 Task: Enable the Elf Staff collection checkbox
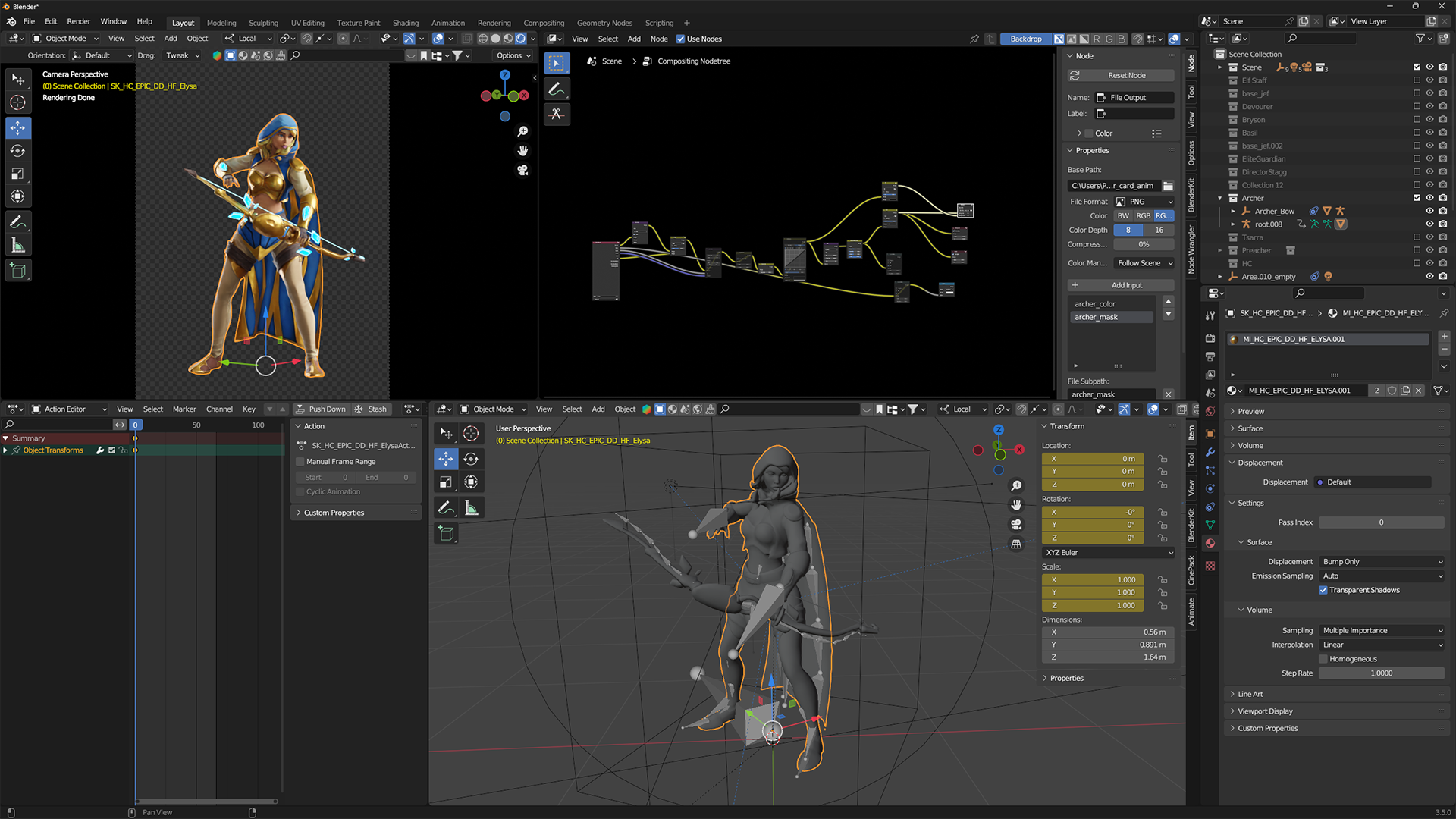pos(1417,80)
